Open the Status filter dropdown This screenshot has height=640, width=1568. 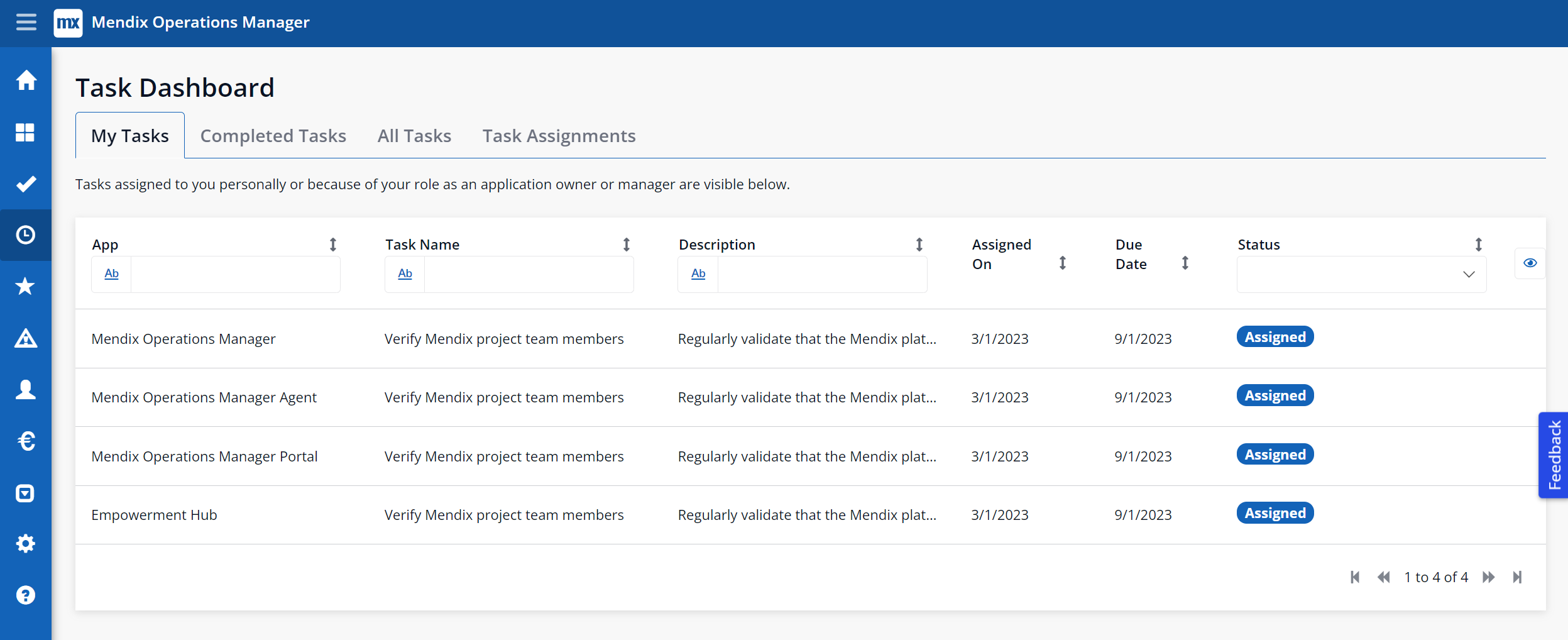1362,274
